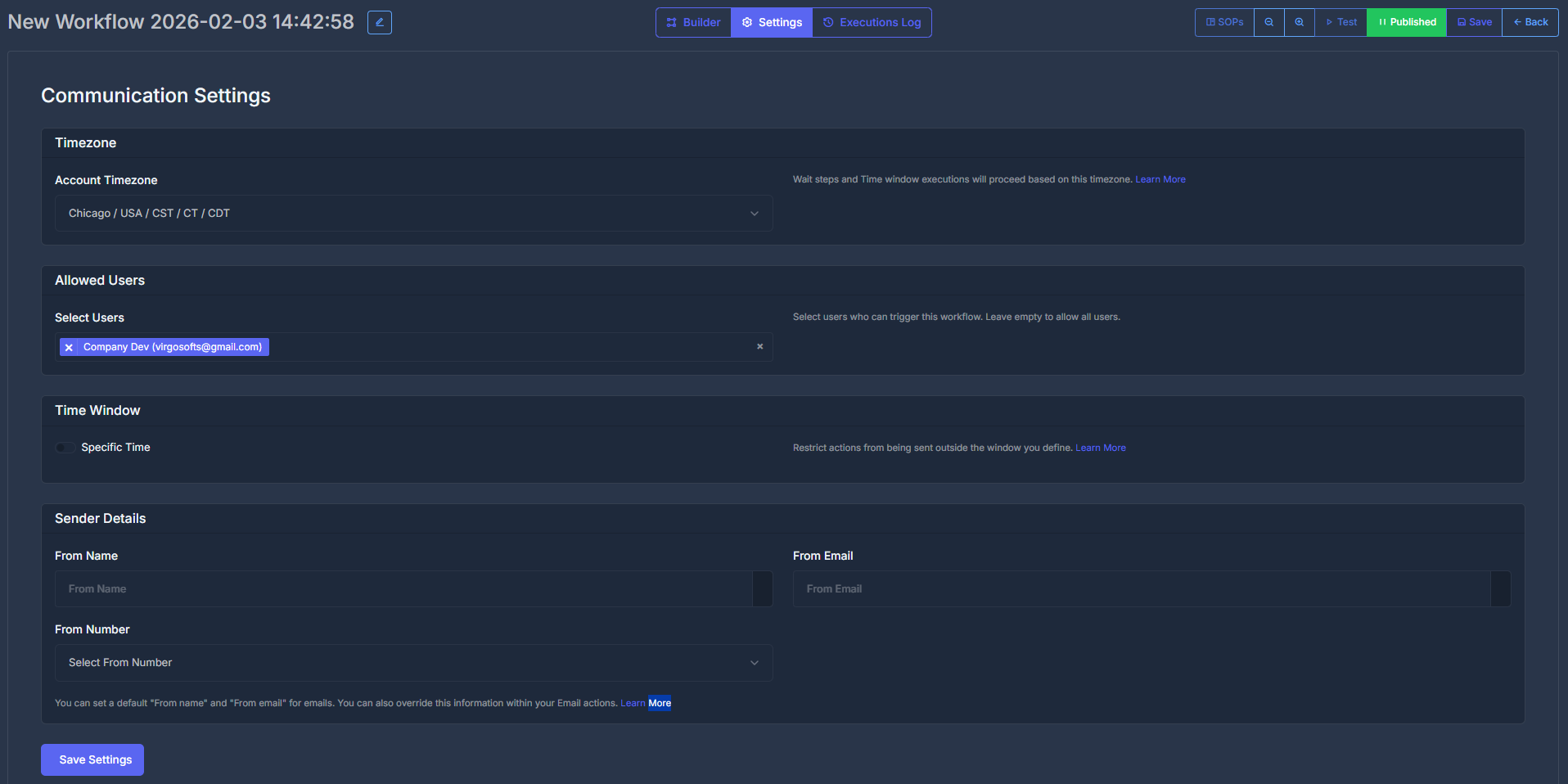The height and width of the screenshot is (784, 1568).
Task: Click Save Settings
Action: coord(92,759)
